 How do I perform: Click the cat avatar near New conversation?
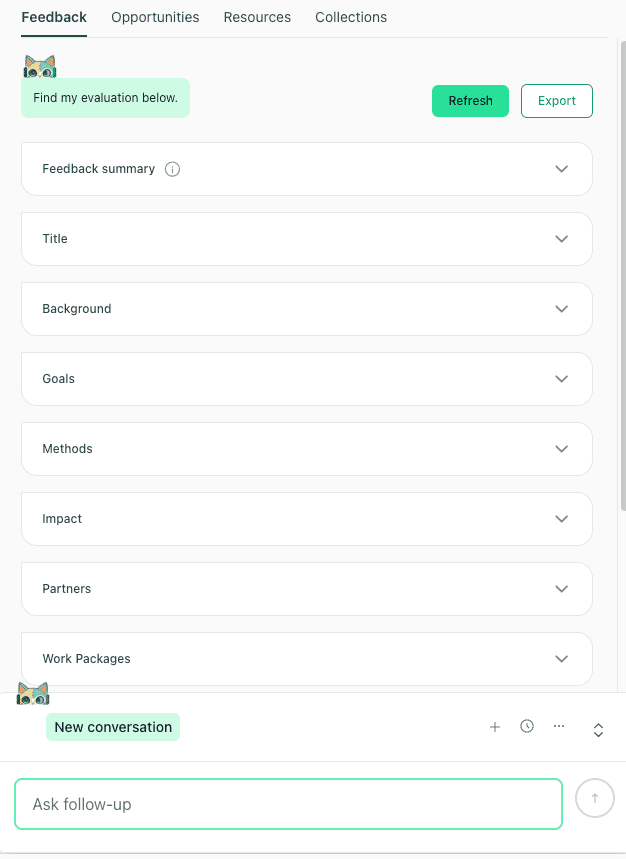pos(33,692)
